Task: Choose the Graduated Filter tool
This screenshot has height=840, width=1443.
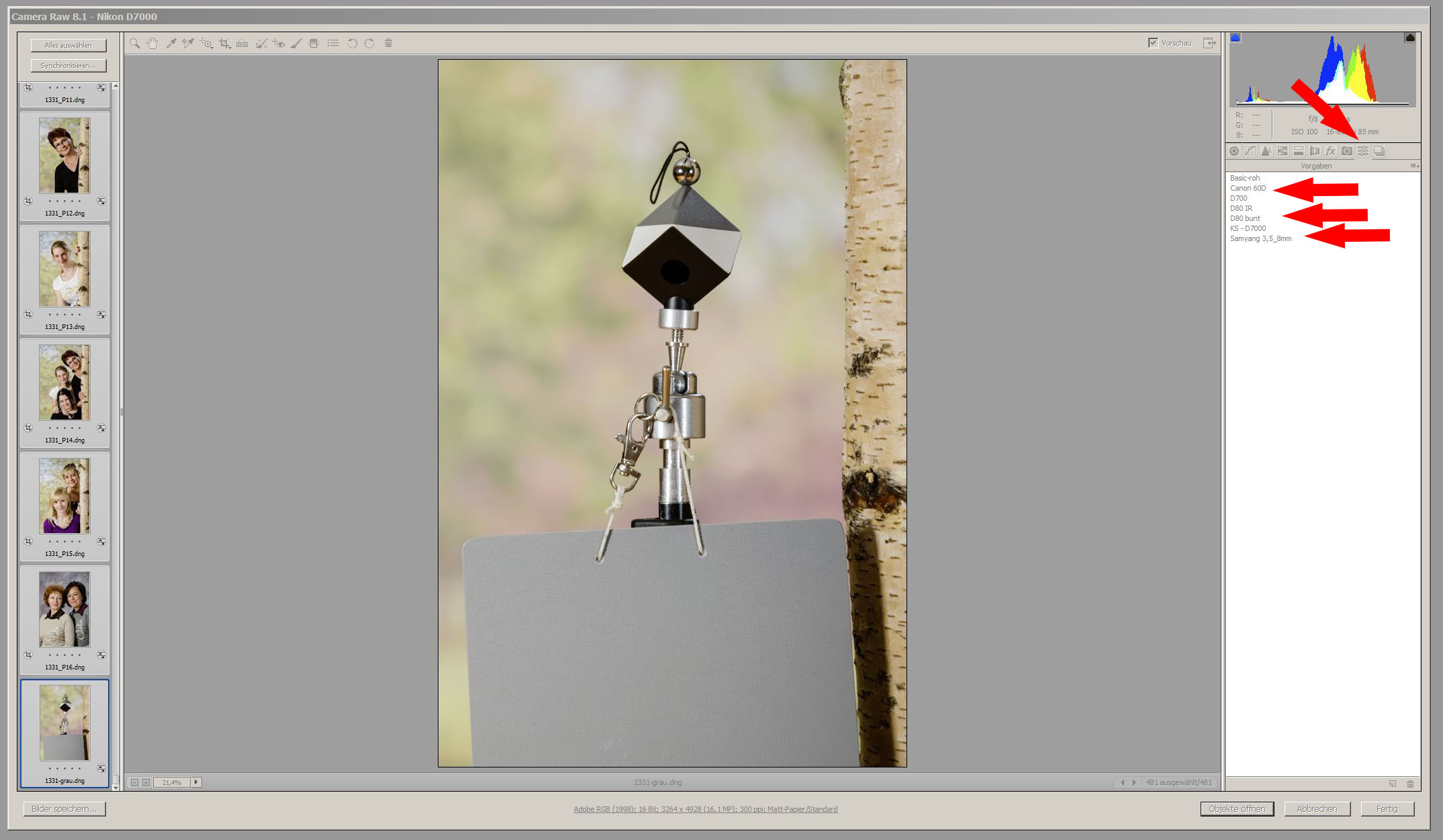Action: point(314,44)
